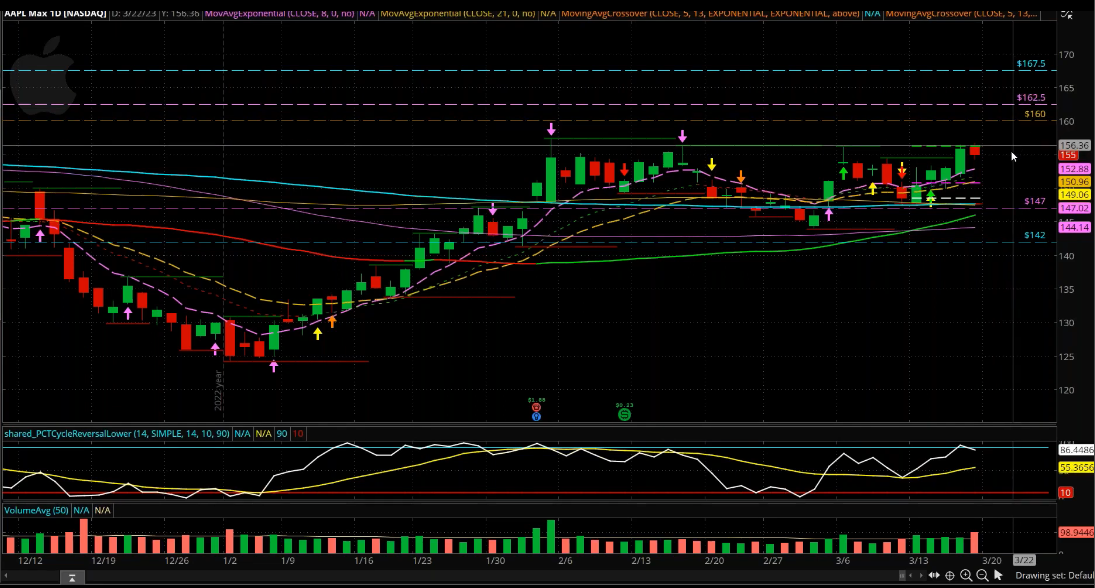
Task: Click the 144.14 price bubble
Action: coord(1074,227)
